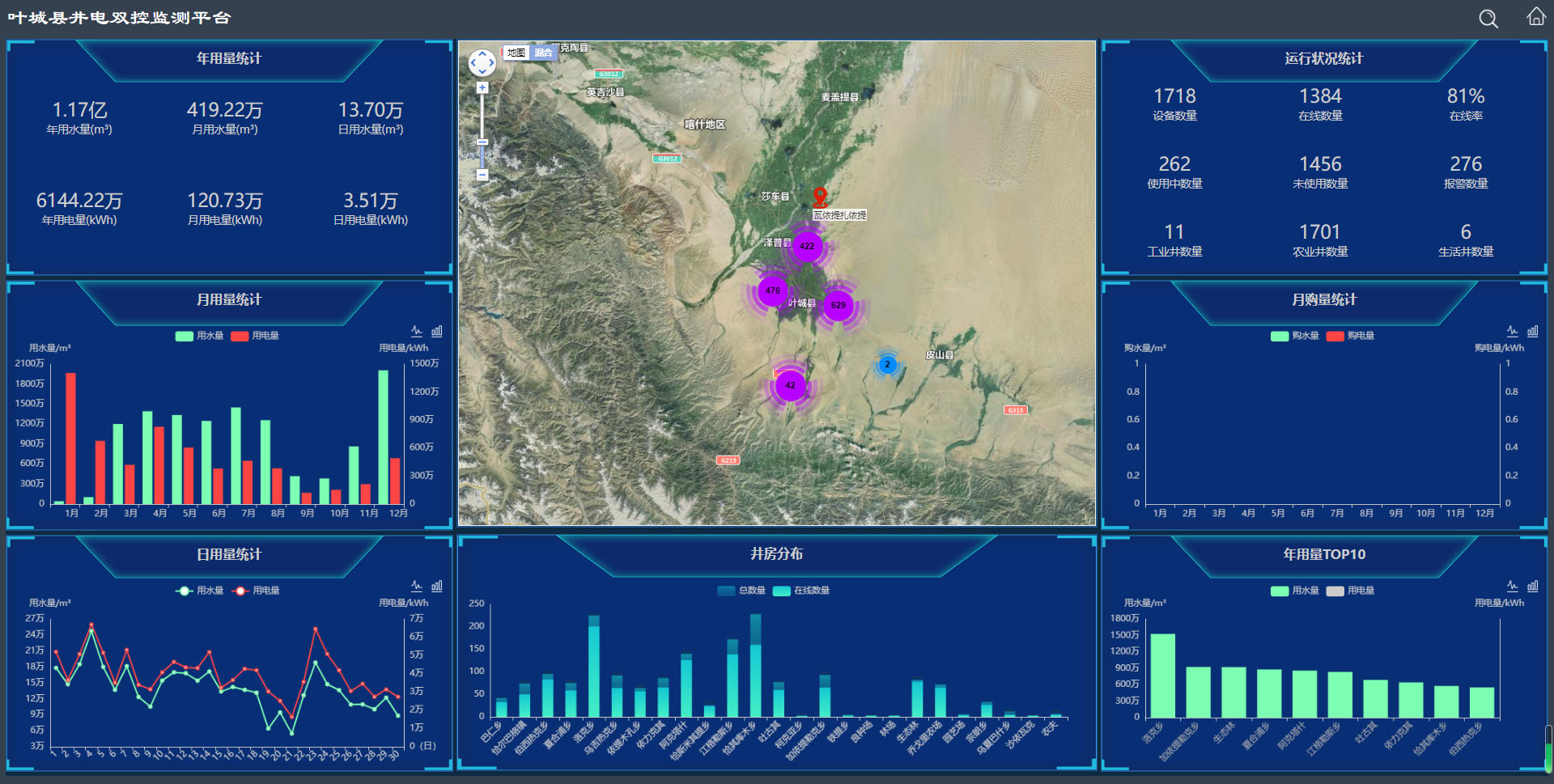Go to home via house icon
The width and height of the screenshot is (1554, 784).
[x=1535, y=17]
